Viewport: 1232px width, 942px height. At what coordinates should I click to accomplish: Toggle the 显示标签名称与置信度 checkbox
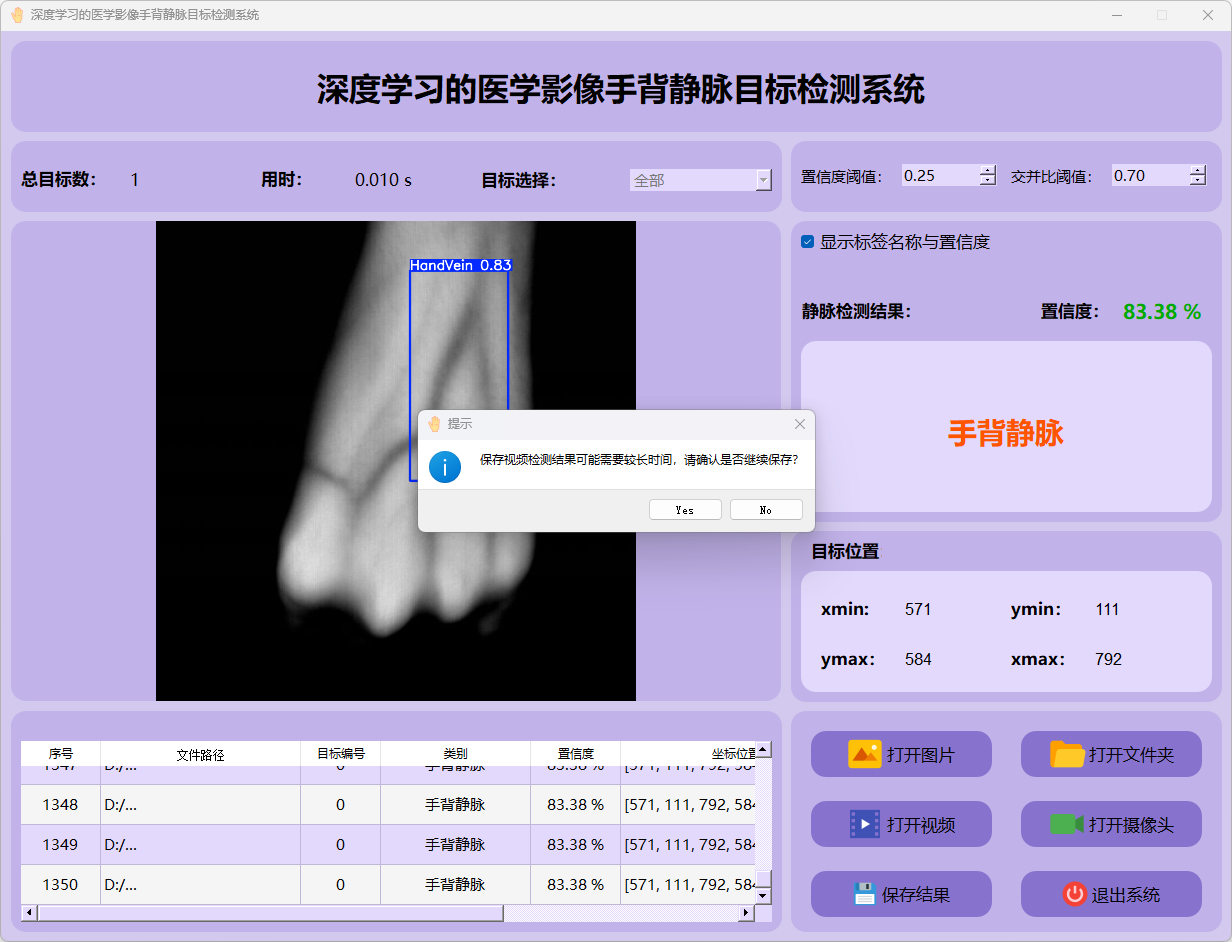tap(808, 242)
